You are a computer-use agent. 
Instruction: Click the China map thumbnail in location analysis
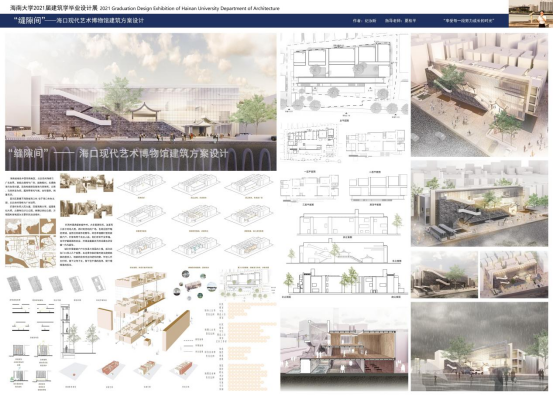coord(13,226)
